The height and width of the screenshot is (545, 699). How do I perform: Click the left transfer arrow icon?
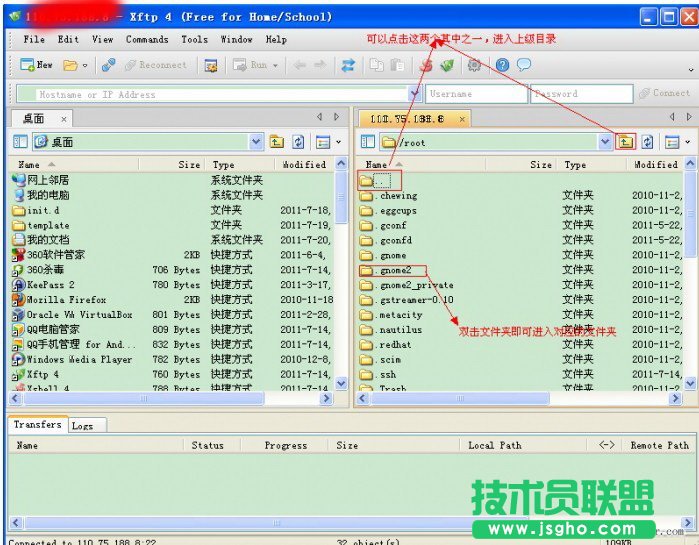pyautogui.click(x=299, y=66)
